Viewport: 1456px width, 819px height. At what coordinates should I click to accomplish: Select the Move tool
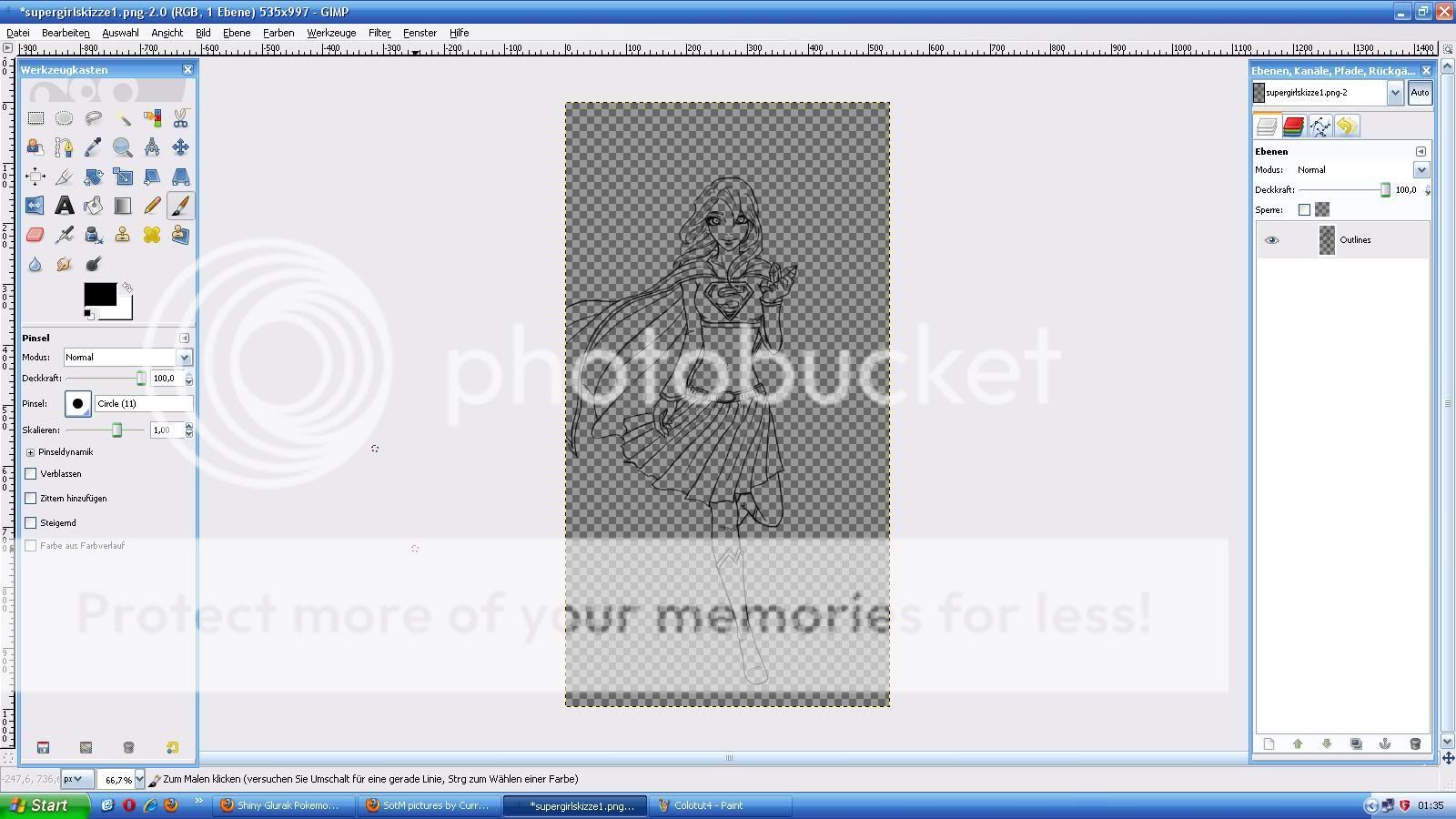click(x=180, y=147)
